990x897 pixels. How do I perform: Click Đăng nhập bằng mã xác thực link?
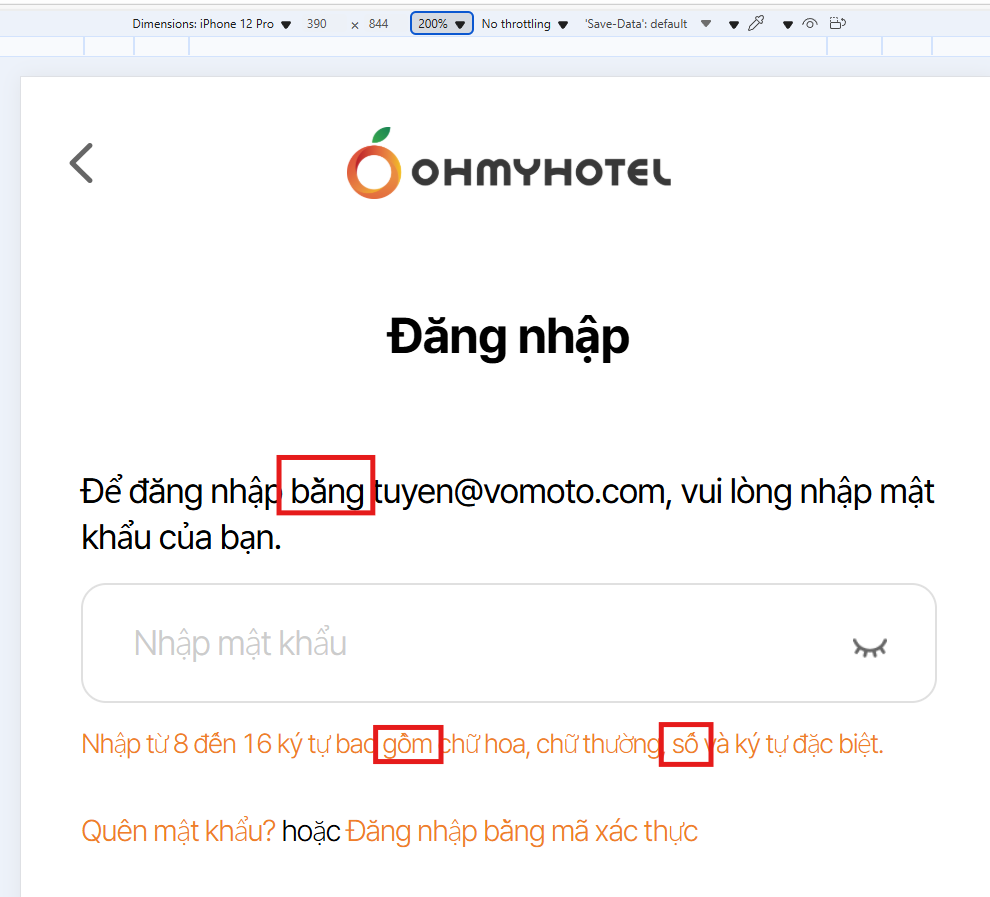click(522, 831)
